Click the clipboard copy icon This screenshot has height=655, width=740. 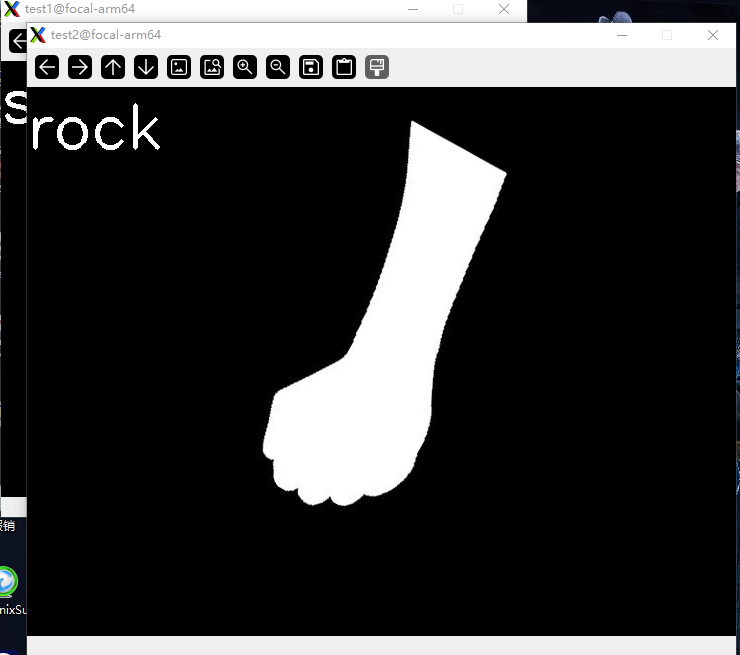tap(344, 67)
